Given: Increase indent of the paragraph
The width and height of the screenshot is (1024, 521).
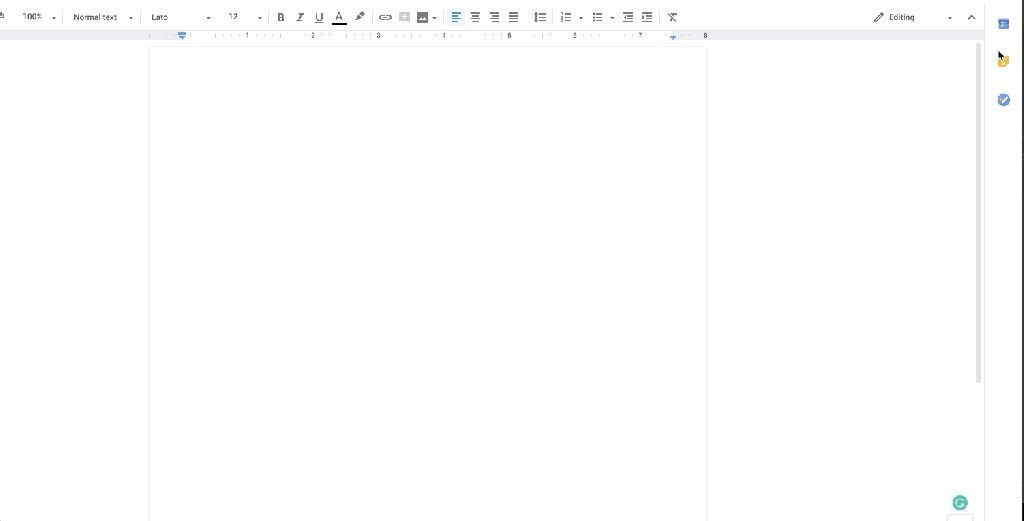Looking at the screenshot, I should click(647, 17).
